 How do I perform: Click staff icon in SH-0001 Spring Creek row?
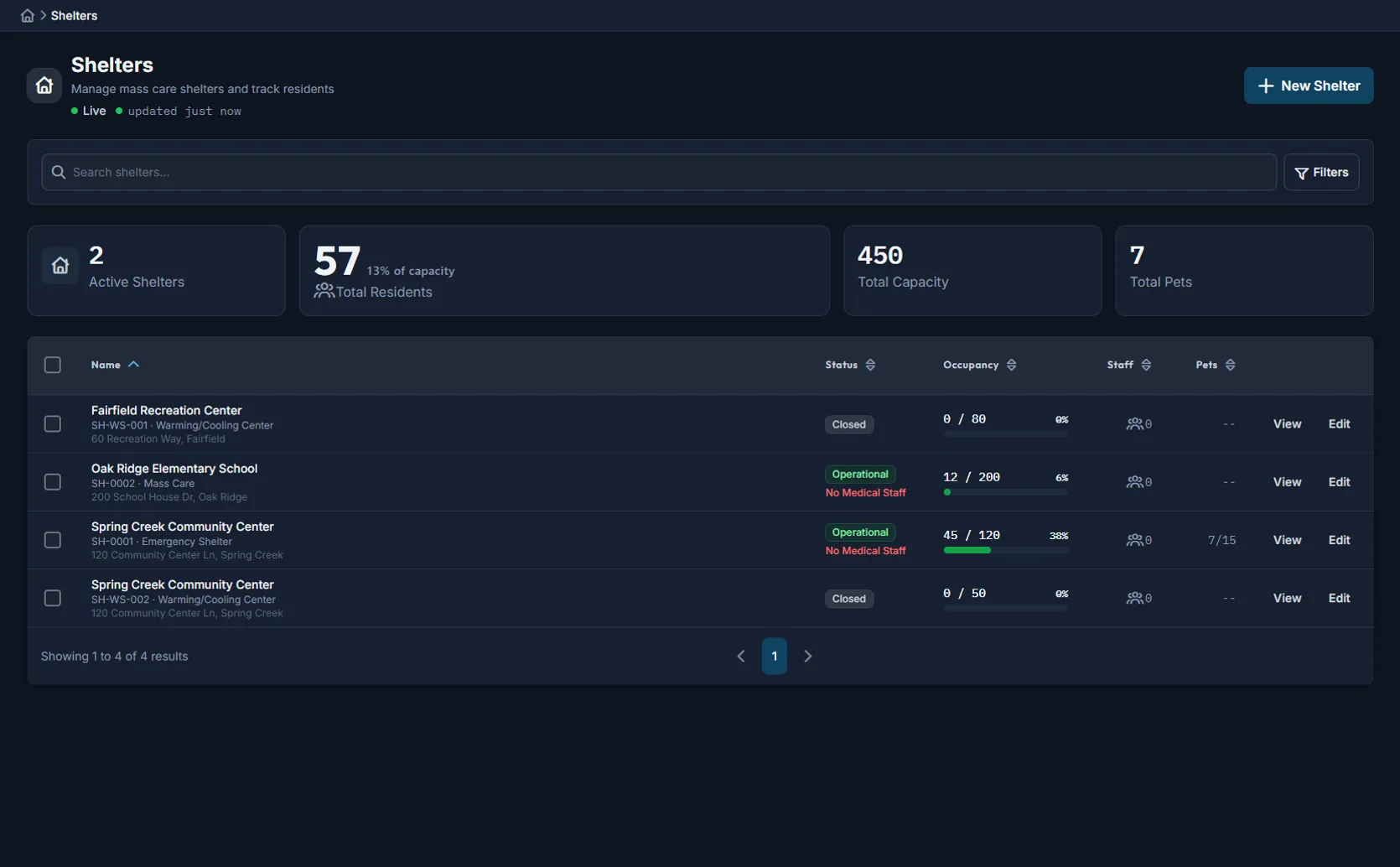[x=1134, y=540]
